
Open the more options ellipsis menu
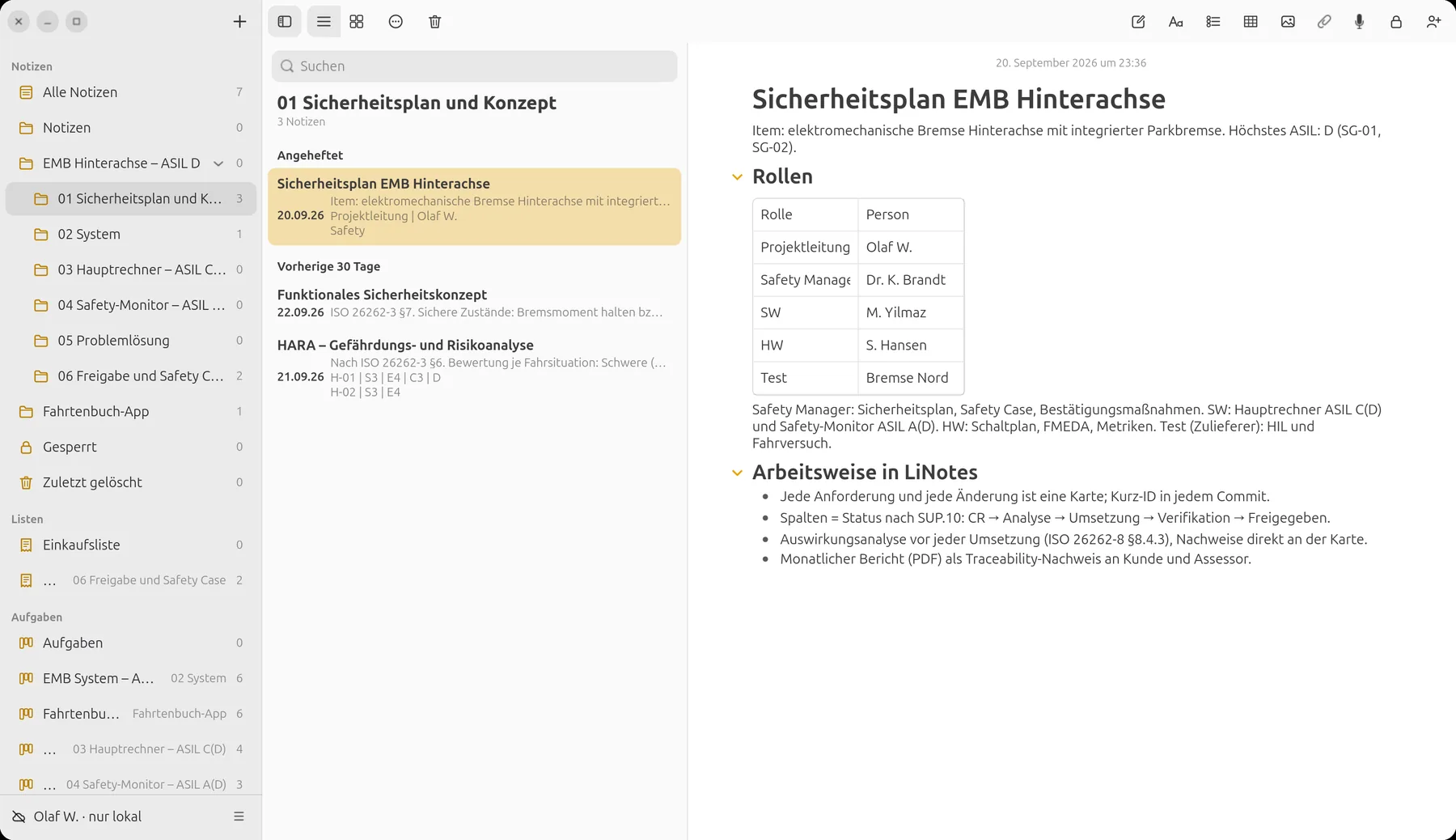[396, 22]
